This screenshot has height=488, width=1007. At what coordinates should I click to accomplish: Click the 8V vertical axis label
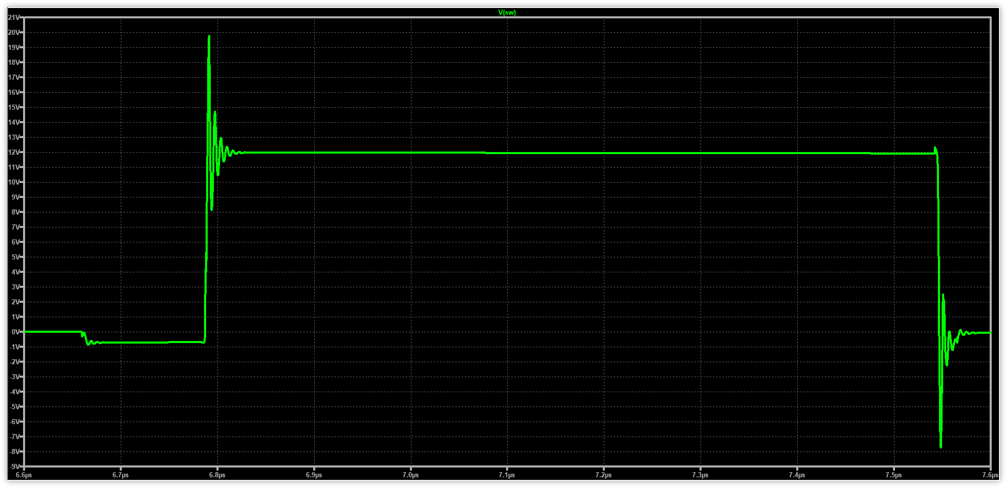click(15, 212)
